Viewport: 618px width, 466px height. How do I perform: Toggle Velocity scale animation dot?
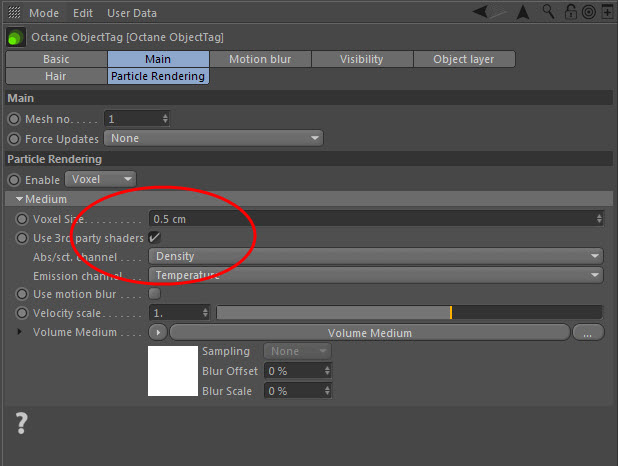[x=22, y=313]
